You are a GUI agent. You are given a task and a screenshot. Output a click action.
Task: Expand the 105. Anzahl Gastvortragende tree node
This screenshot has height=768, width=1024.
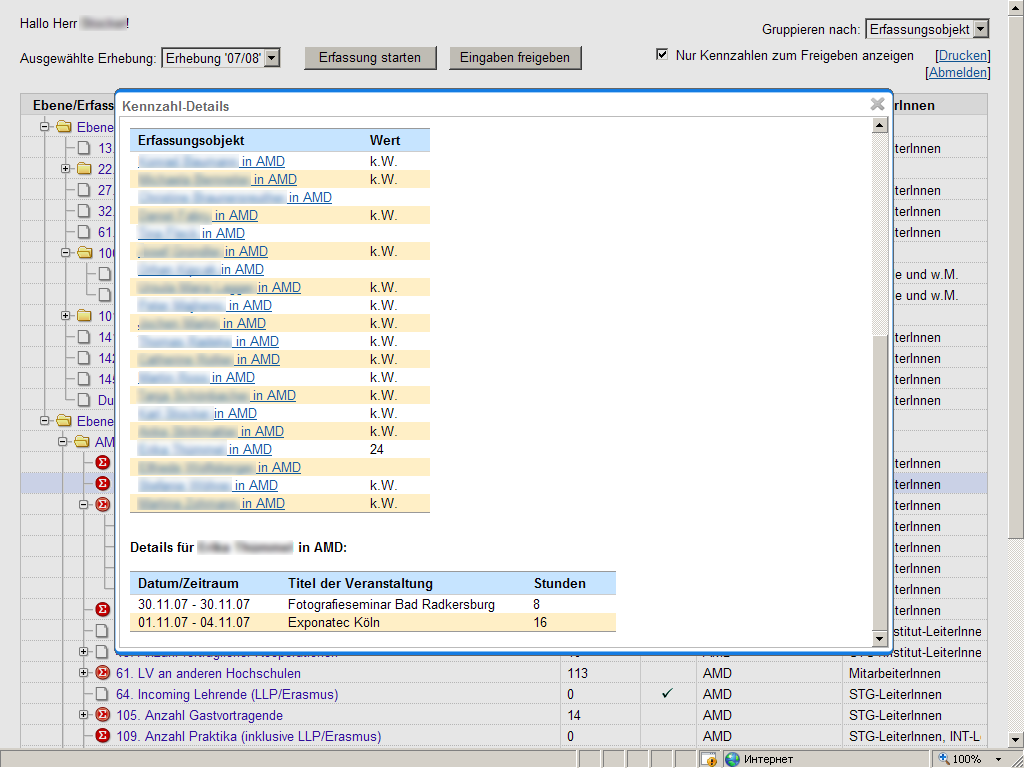coord(84,715)
